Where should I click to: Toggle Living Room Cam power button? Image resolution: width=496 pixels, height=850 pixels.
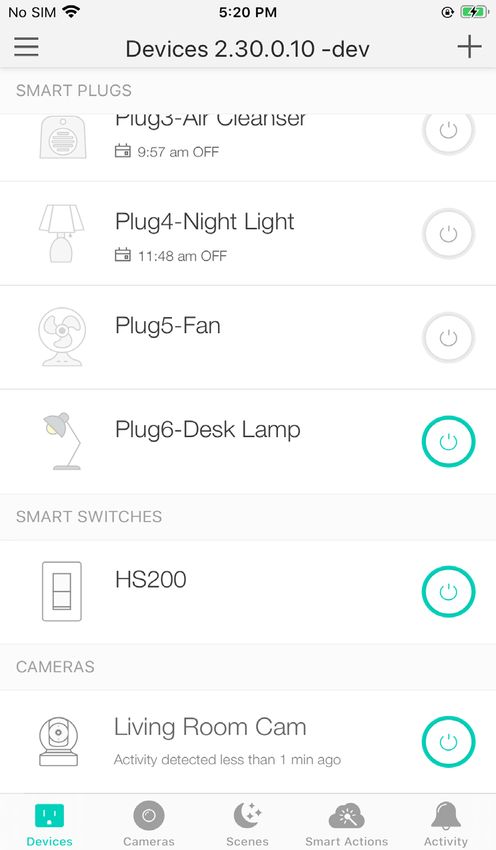(x=448, y=742)
